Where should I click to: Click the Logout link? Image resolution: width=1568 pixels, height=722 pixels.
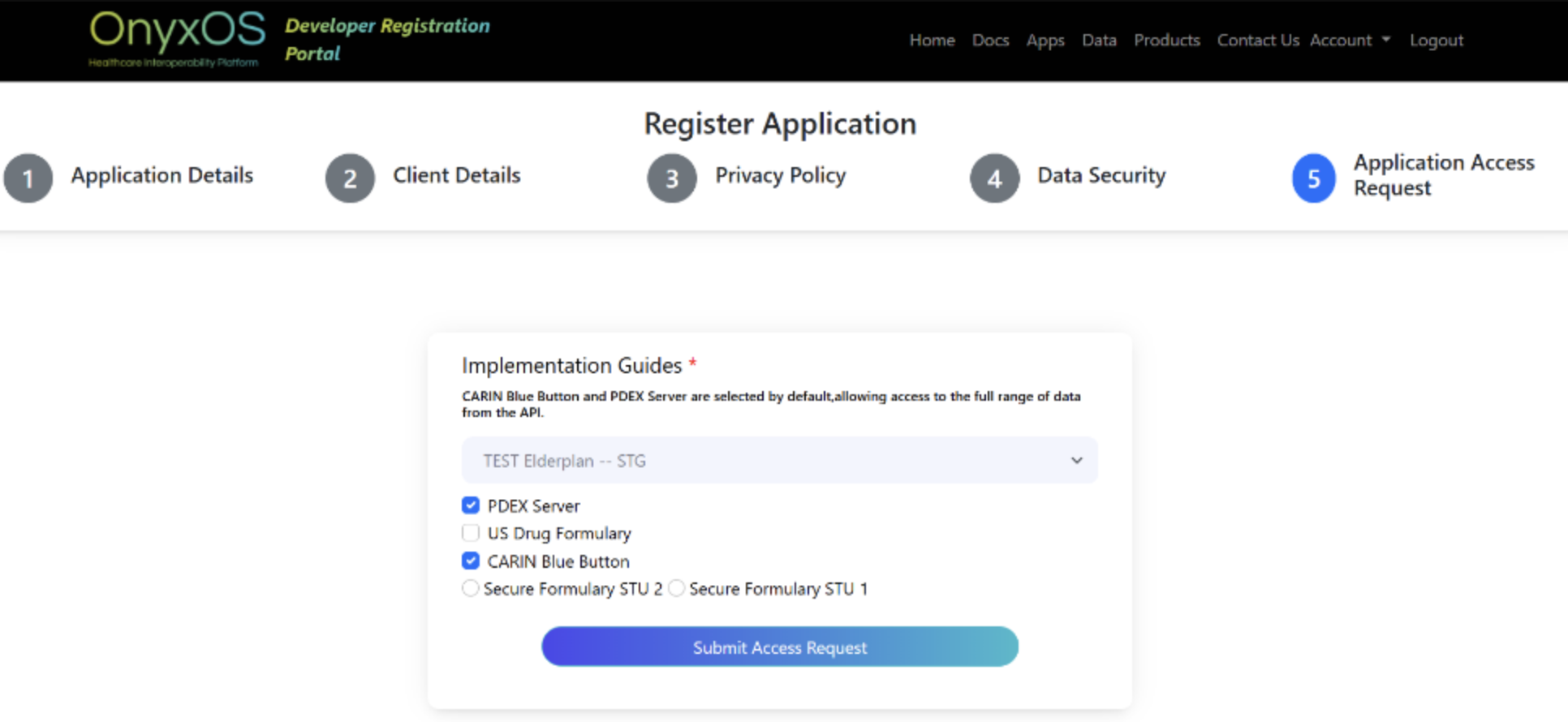click(1436, 41)
